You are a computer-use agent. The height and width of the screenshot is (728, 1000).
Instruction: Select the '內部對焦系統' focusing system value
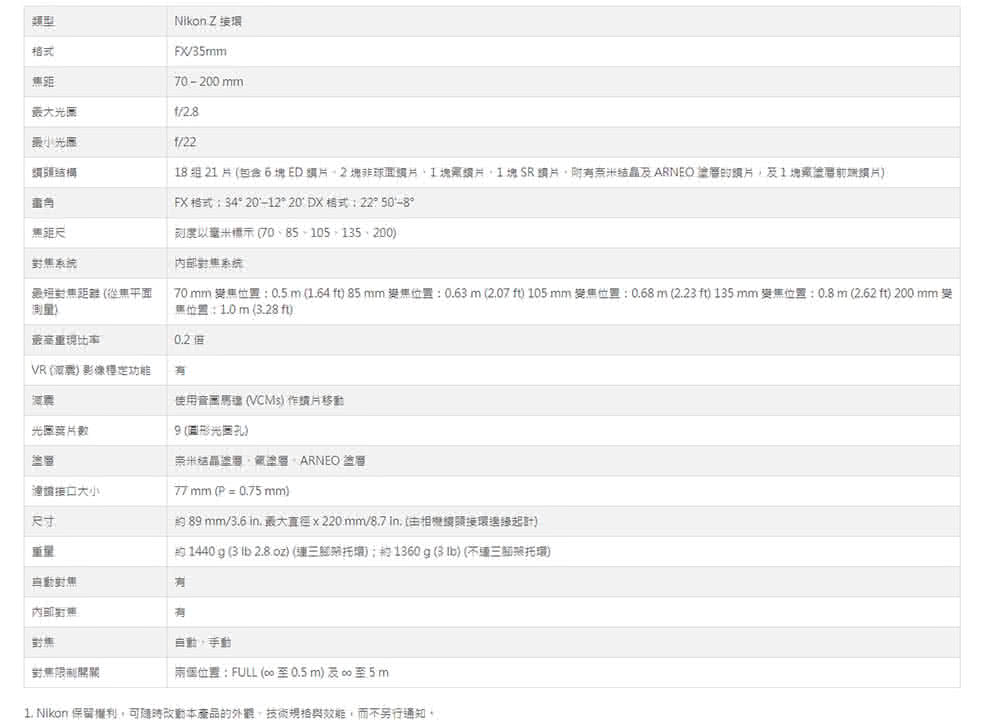[208, 263]
